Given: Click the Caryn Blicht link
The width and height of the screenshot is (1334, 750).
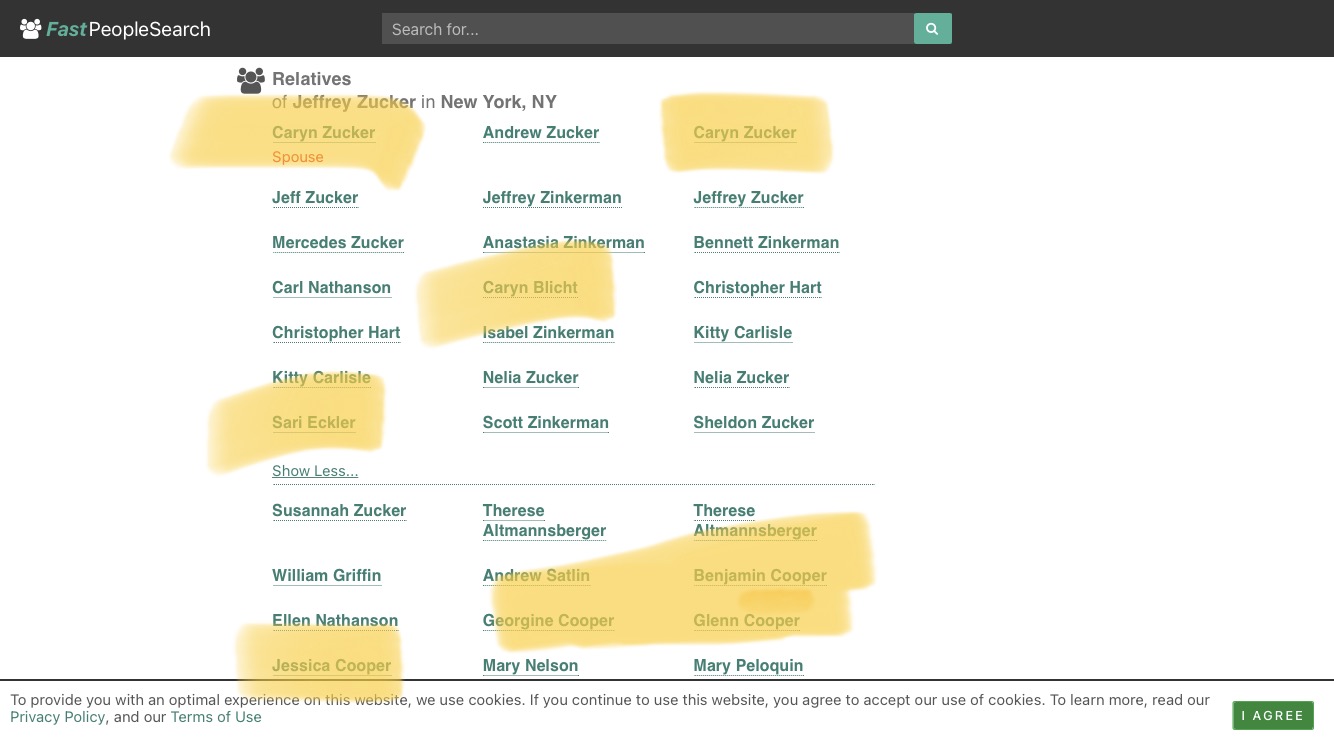Looking at the screenshot, I should tap(530, 288).
